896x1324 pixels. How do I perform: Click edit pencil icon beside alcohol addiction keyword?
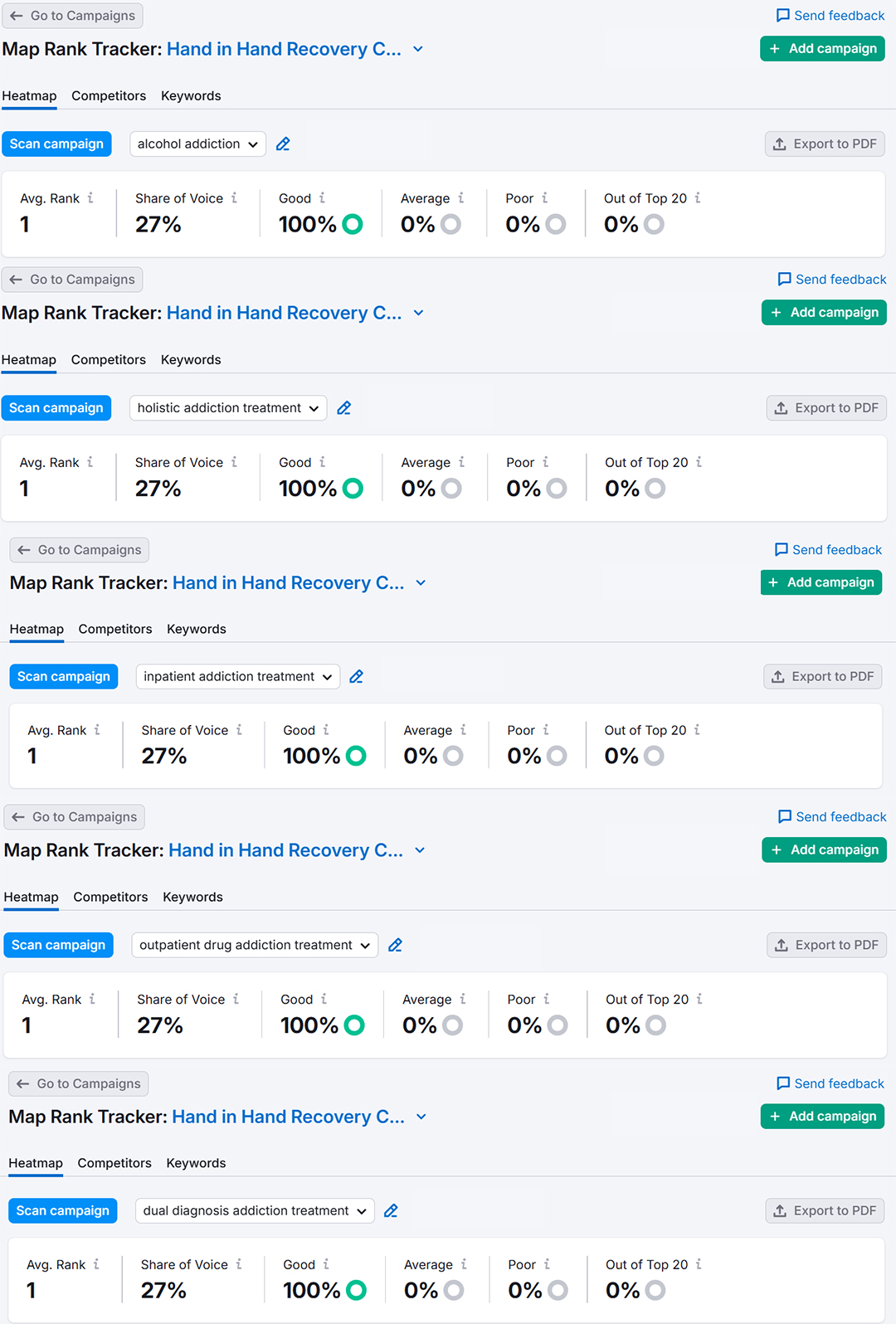[x=283, y=144]
